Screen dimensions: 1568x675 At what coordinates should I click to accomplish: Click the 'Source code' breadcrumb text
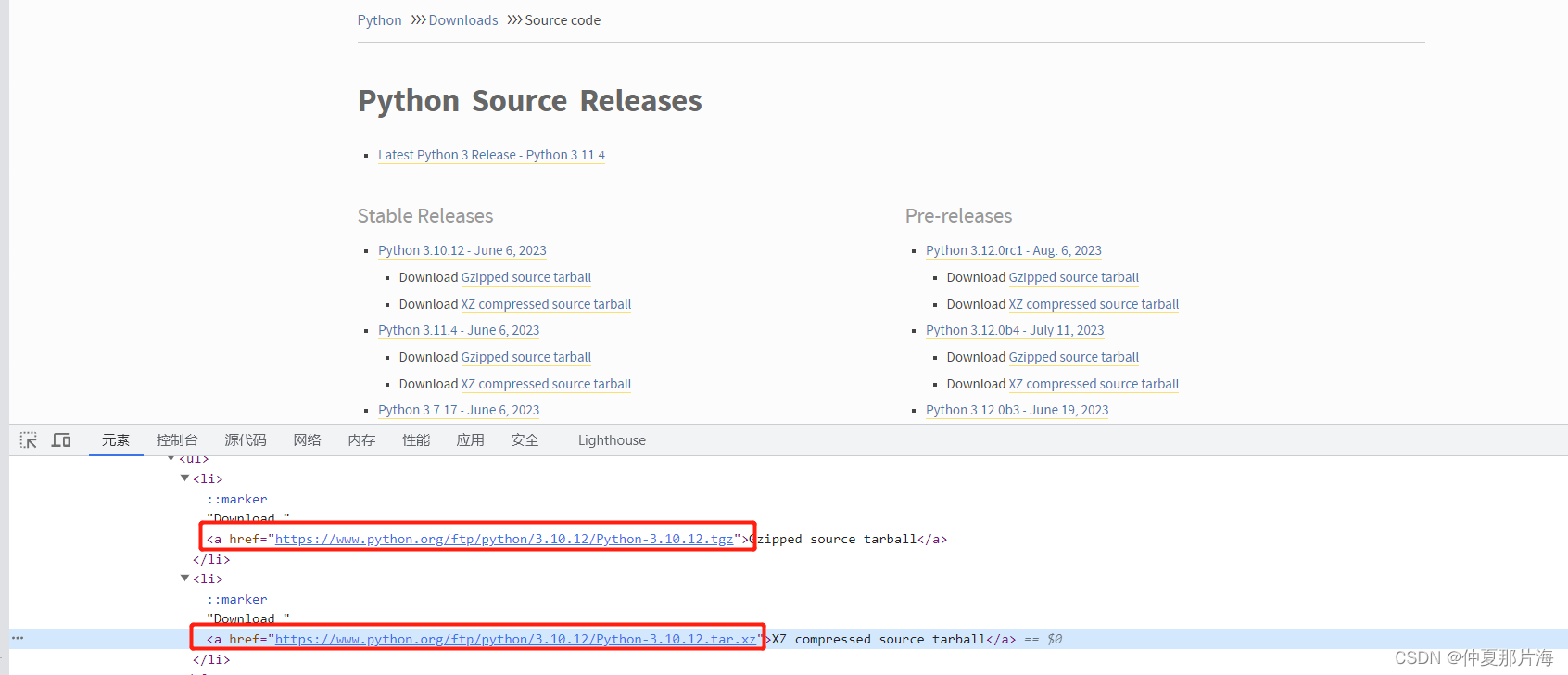[563, 20]
